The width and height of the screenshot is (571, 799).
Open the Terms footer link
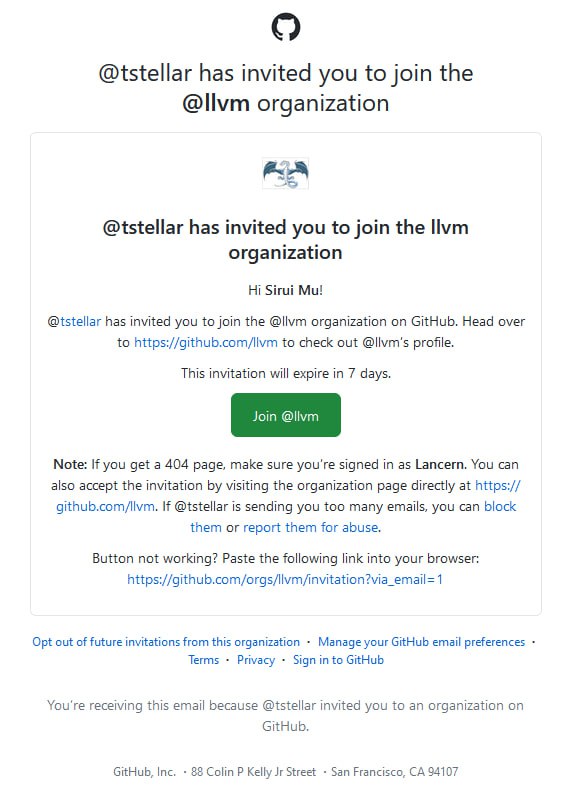tap(203, 660)
